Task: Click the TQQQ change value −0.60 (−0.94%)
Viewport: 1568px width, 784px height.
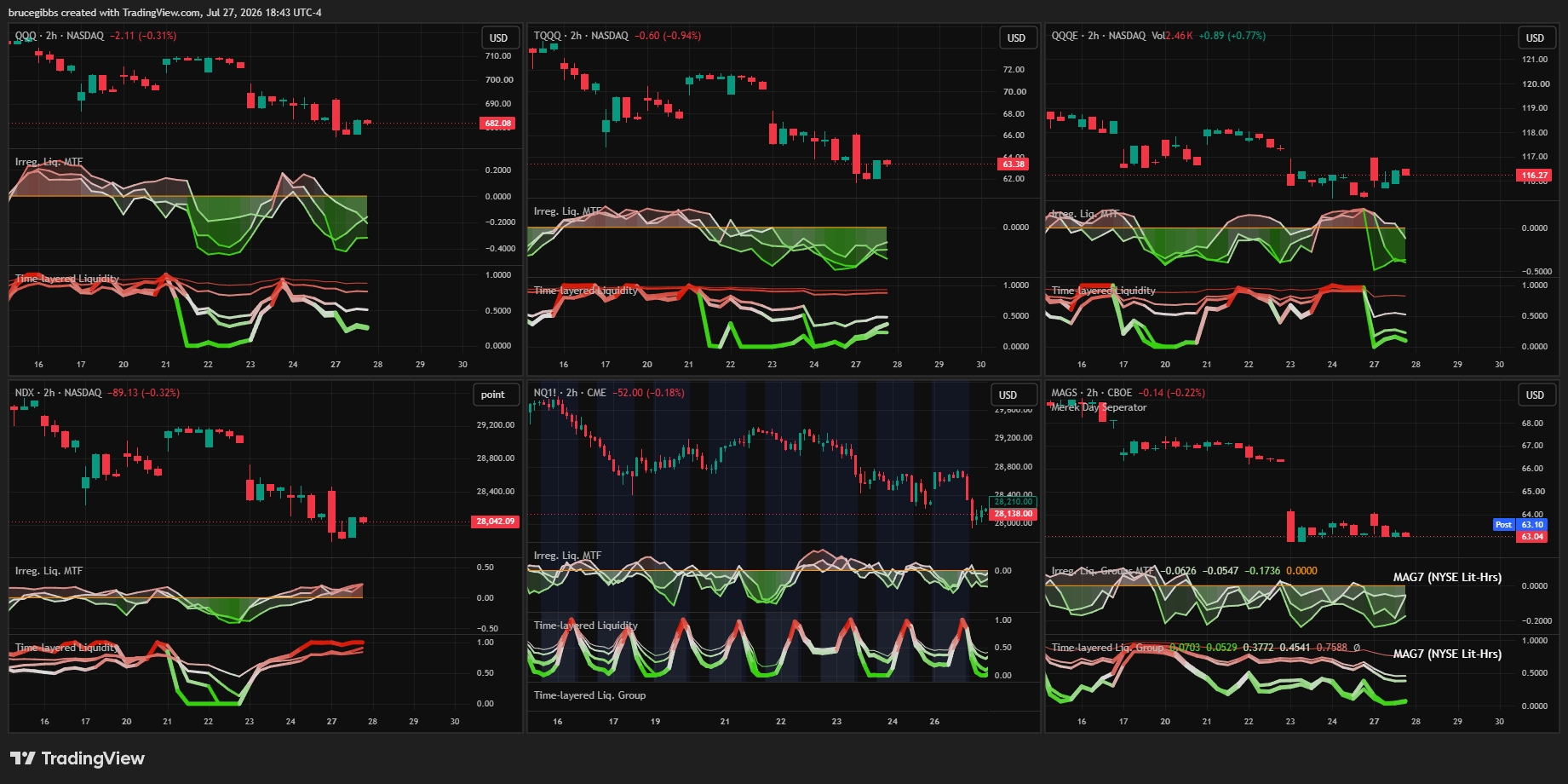Action: coord(668,36)
